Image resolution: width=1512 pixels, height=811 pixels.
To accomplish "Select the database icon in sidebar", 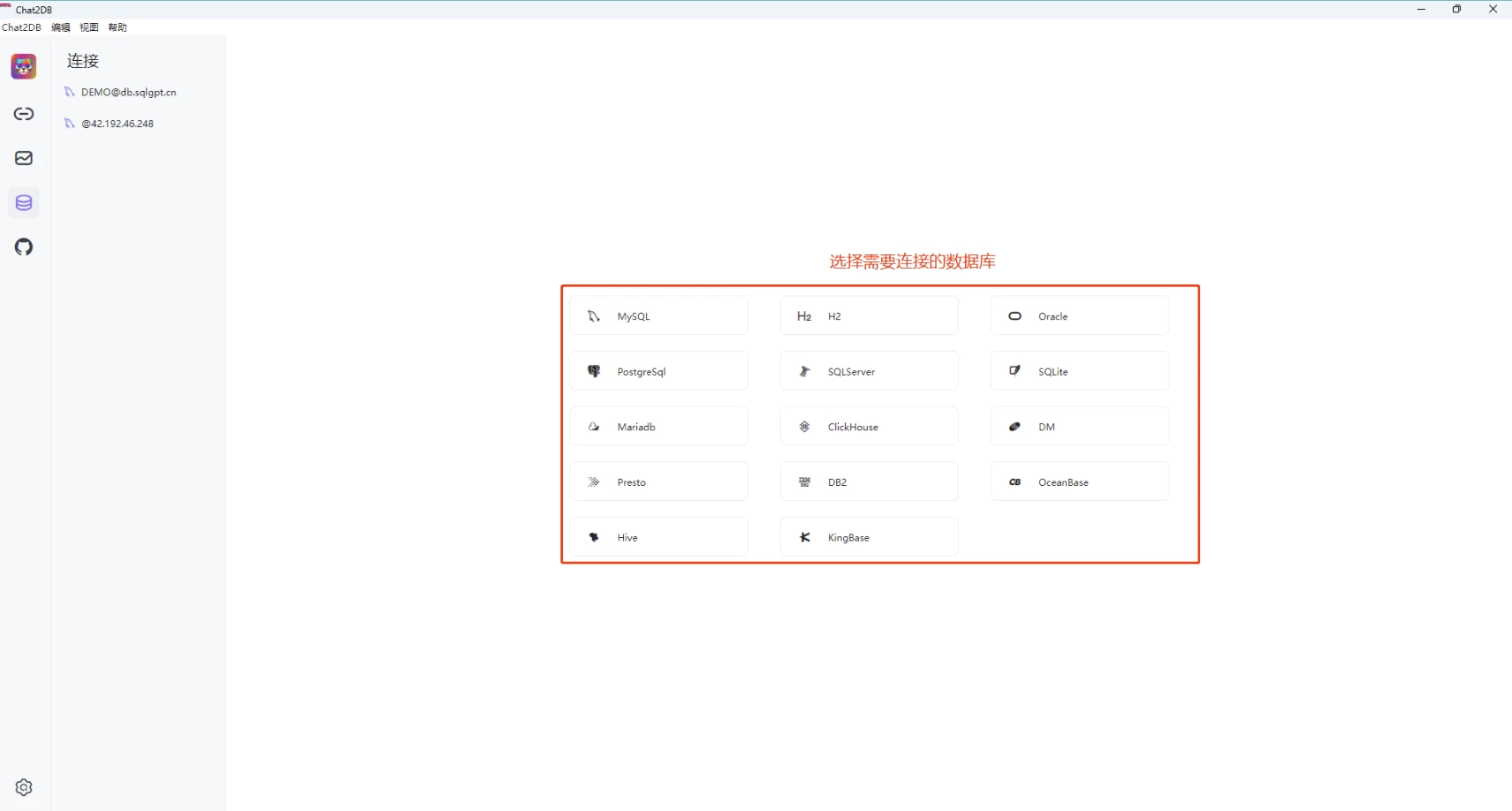I will [x=24, y=202].
